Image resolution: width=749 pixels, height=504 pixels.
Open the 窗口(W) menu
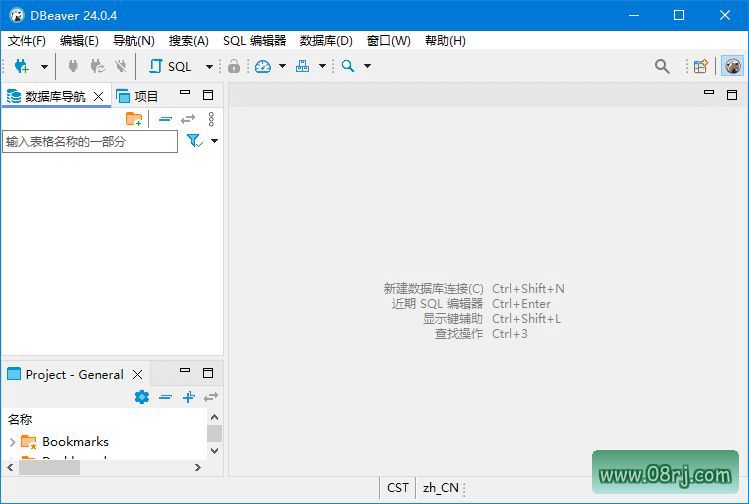point(389,41)
